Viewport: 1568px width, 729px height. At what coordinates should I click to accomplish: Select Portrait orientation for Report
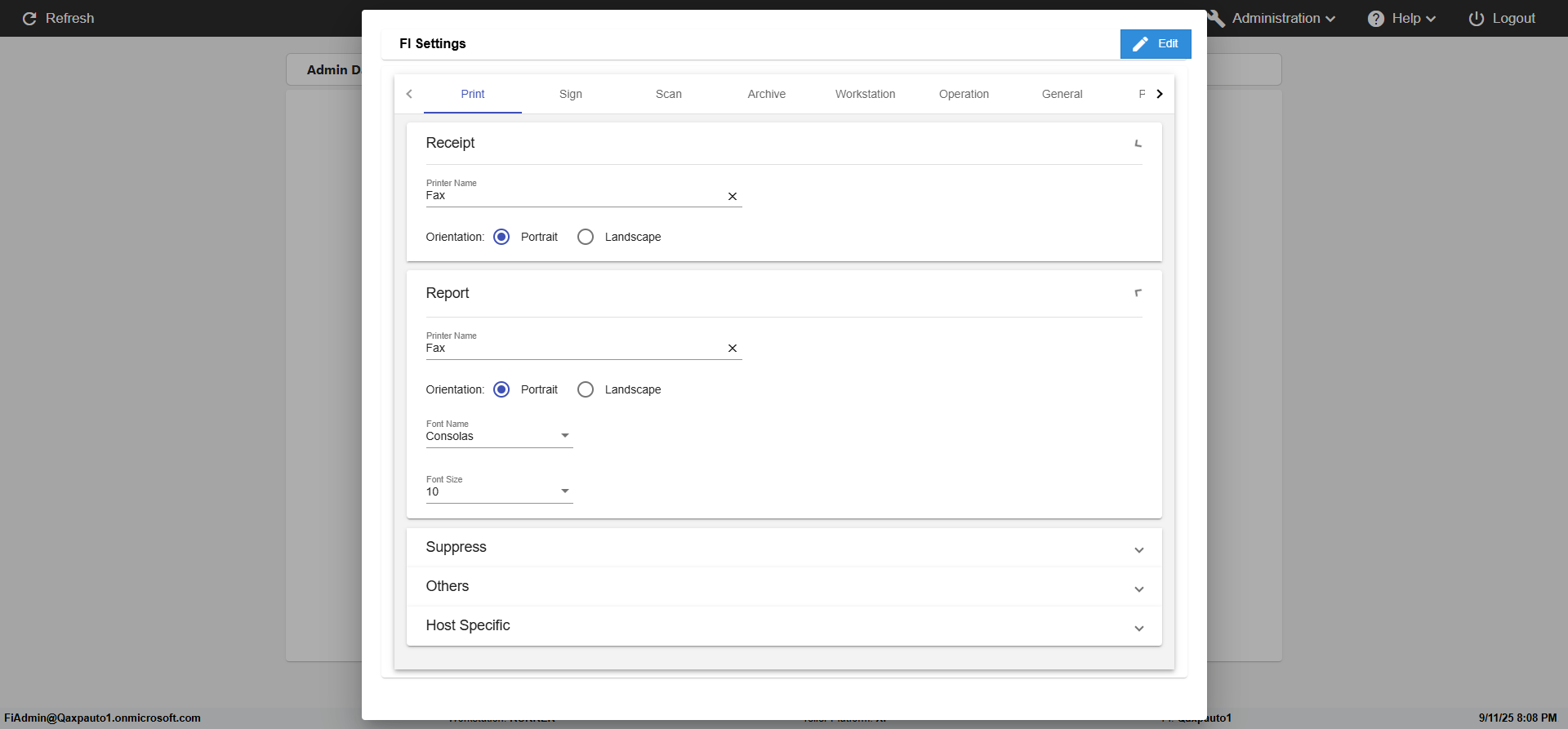(x=501, y=389)
